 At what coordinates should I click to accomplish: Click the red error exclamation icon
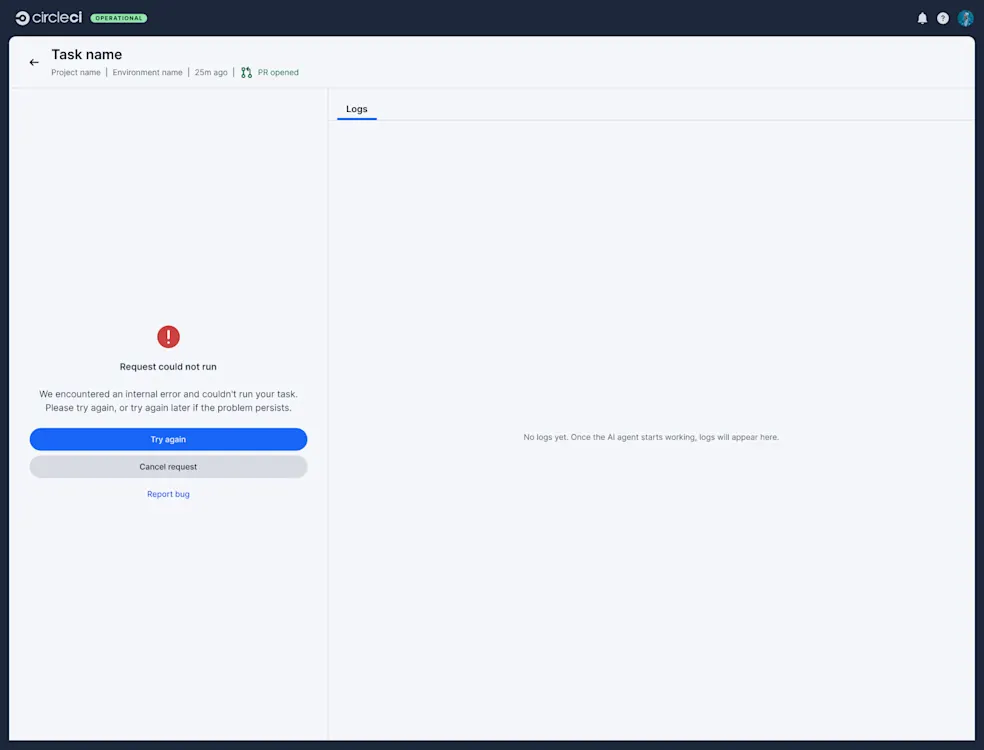[x=168, y=337]
